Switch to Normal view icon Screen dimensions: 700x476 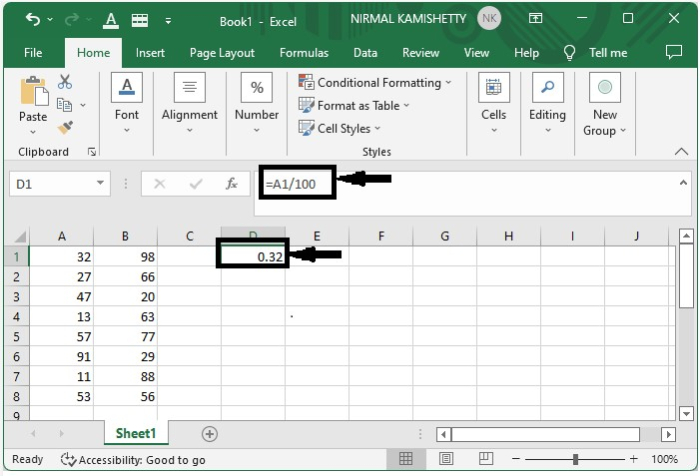[405, 459]
